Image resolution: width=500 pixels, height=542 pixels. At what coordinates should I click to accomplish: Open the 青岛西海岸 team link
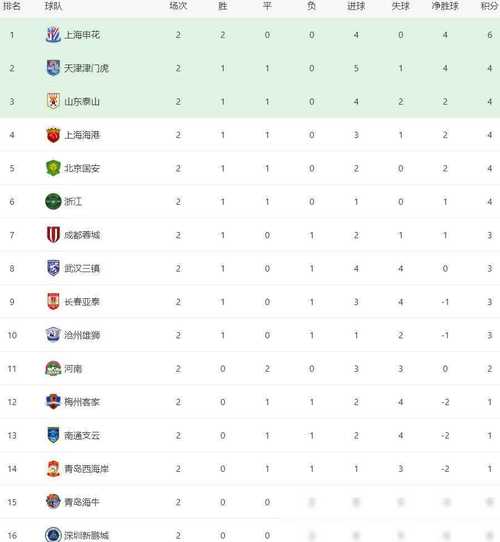coord(86,469)
